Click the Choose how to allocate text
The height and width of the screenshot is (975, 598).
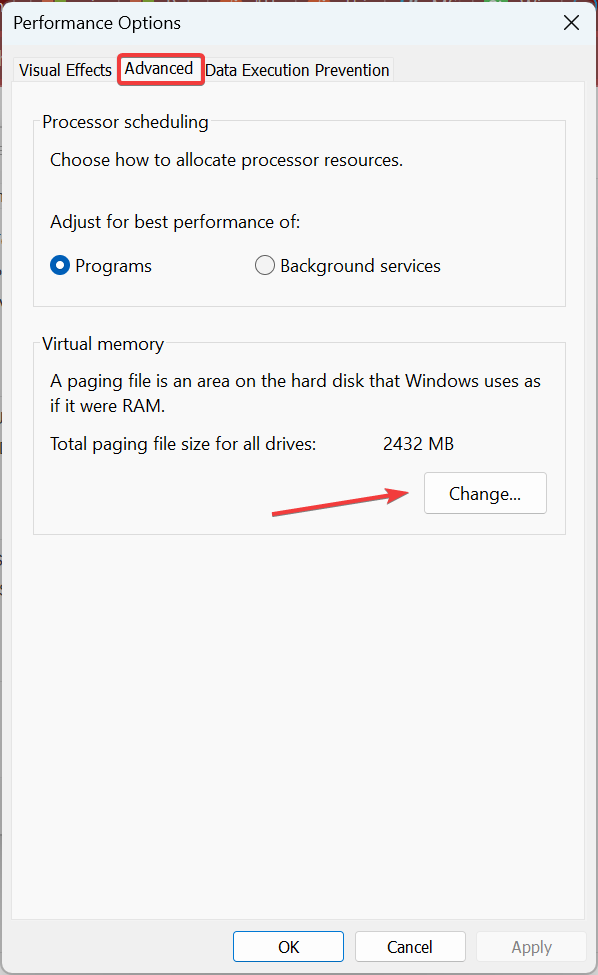coord(226,160)
